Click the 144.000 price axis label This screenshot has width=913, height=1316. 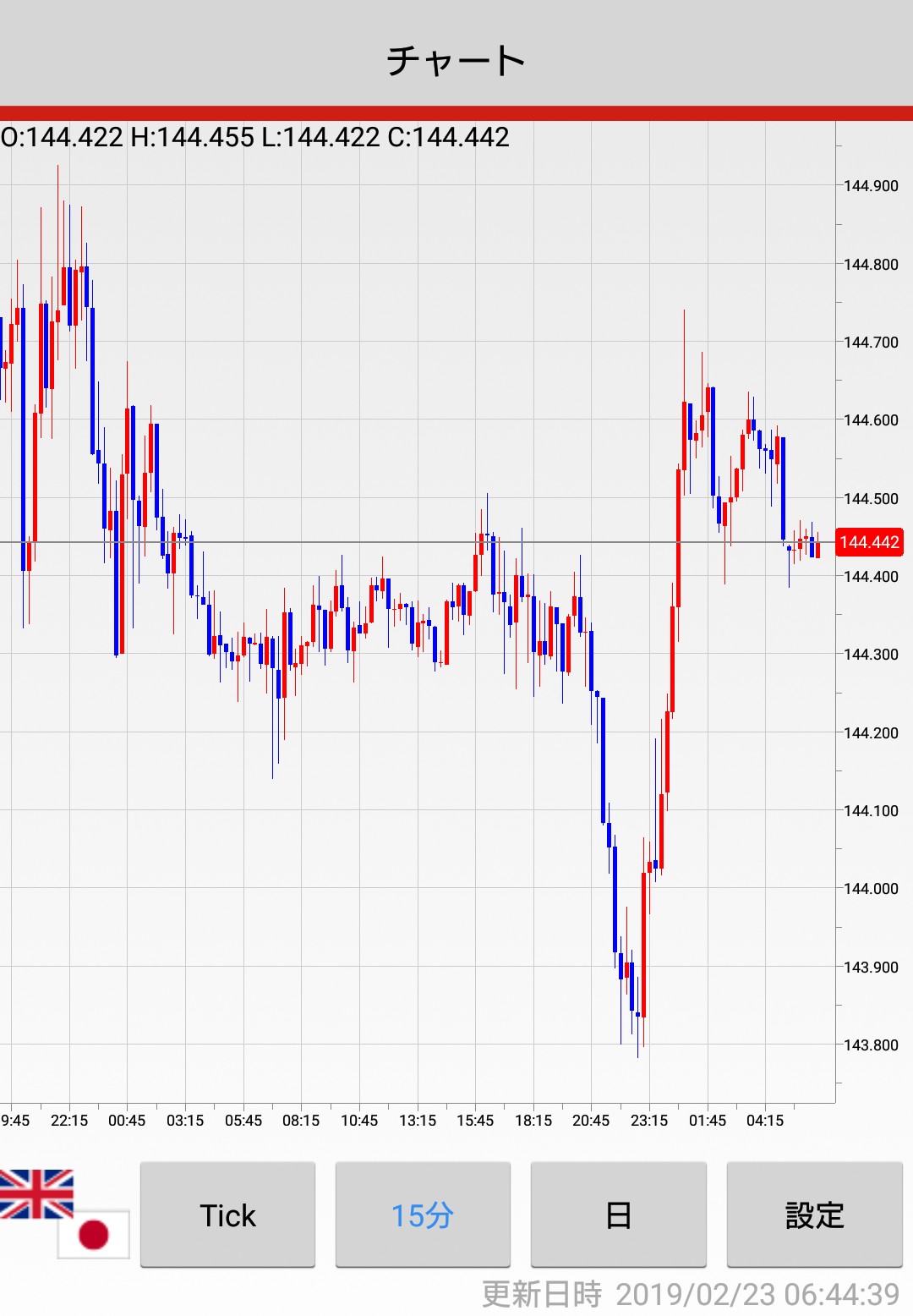point(871,889)
